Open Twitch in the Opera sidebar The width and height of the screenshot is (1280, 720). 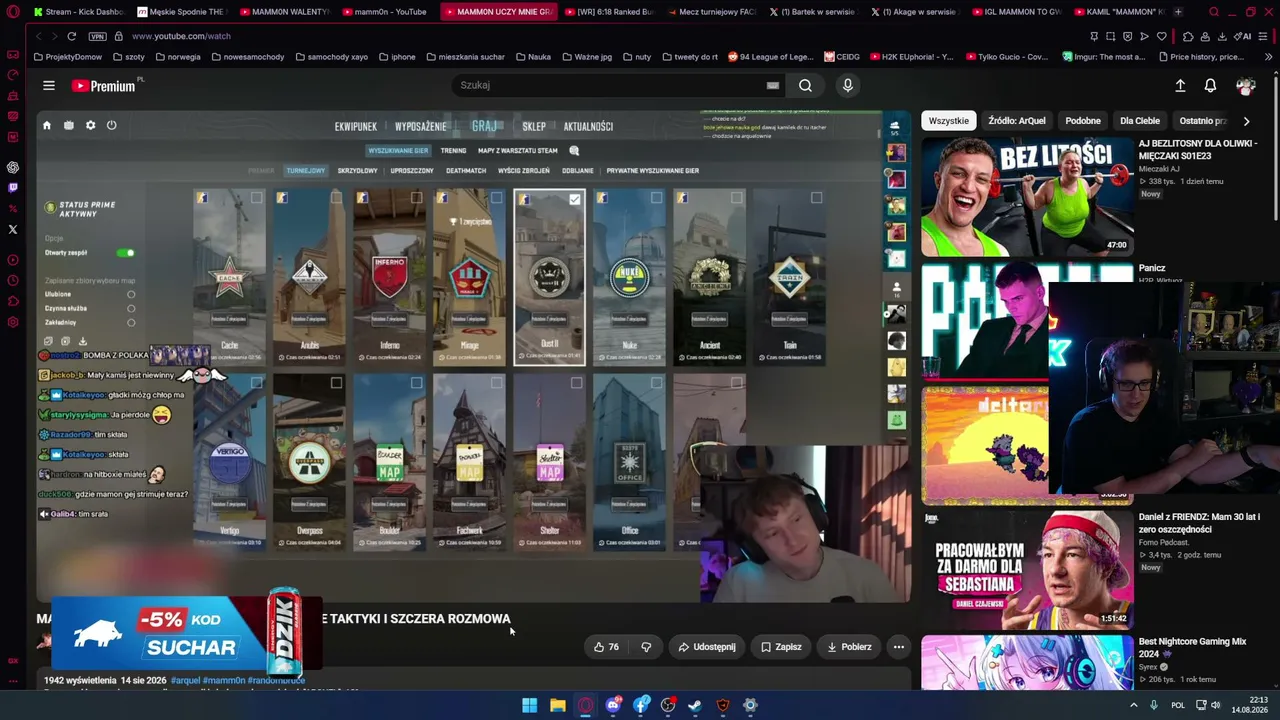pyautogui.click(x=13, y=187)
